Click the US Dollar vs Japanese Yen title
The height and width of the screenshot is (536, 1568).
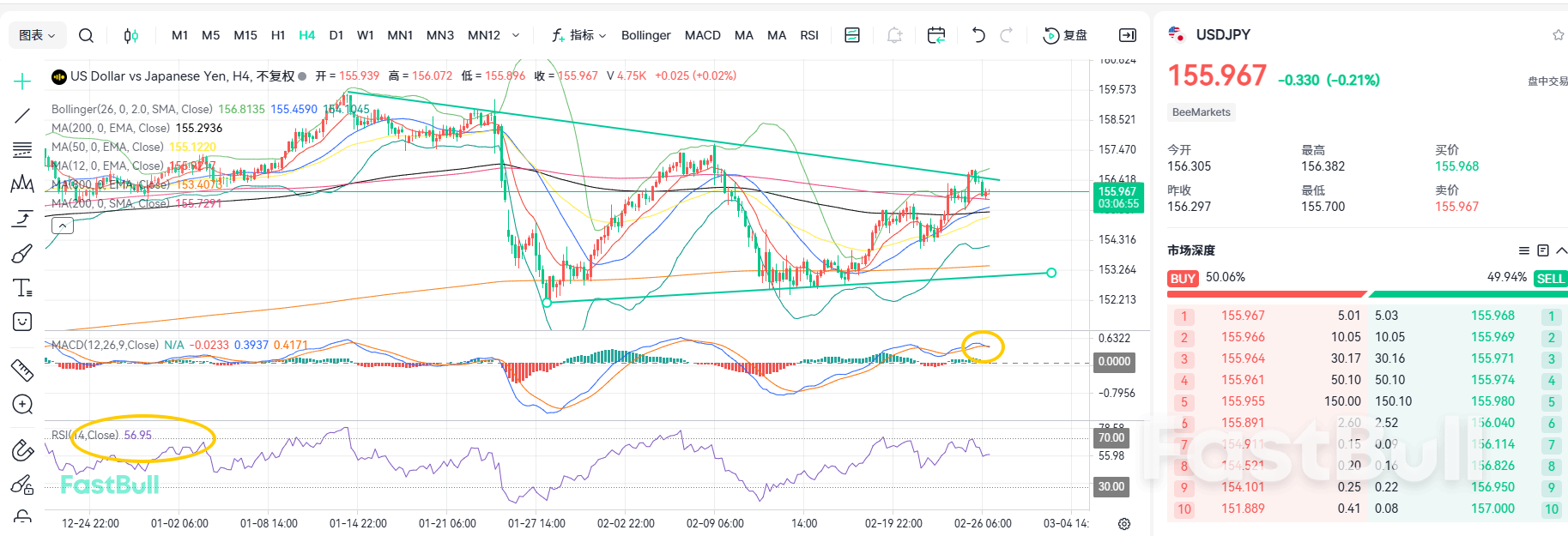(x=148, y=76)
